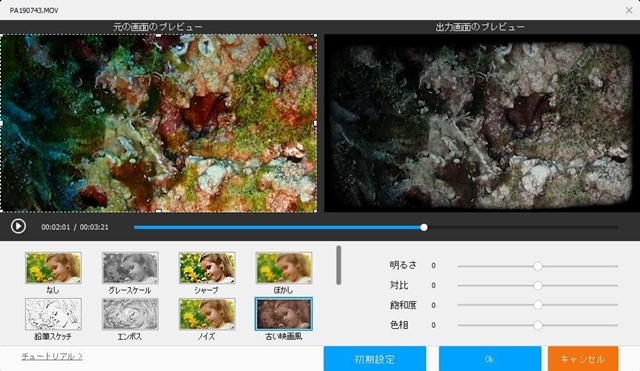Click the PA190743.MOV title text
The width and height of the screenshot is (640, 371).
point(34,10)
